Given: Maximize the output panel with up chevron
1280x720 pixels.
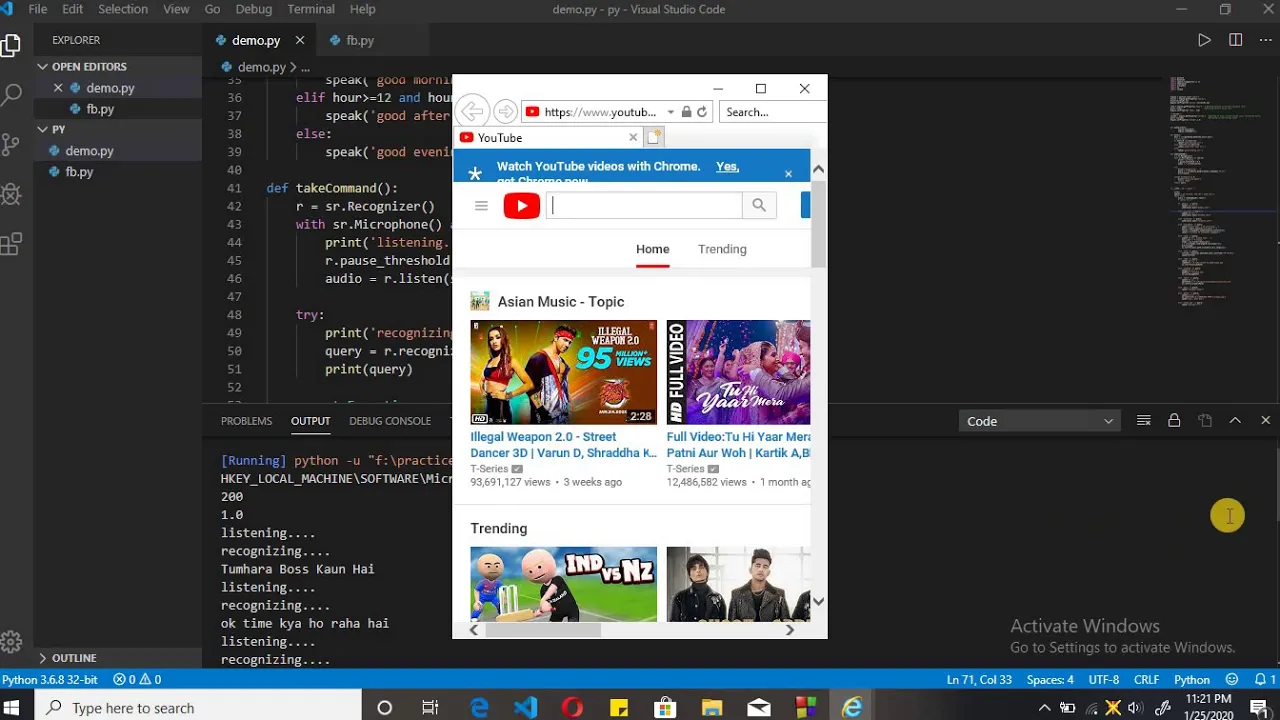Looking at the screenshot, I should [1235, 421].
